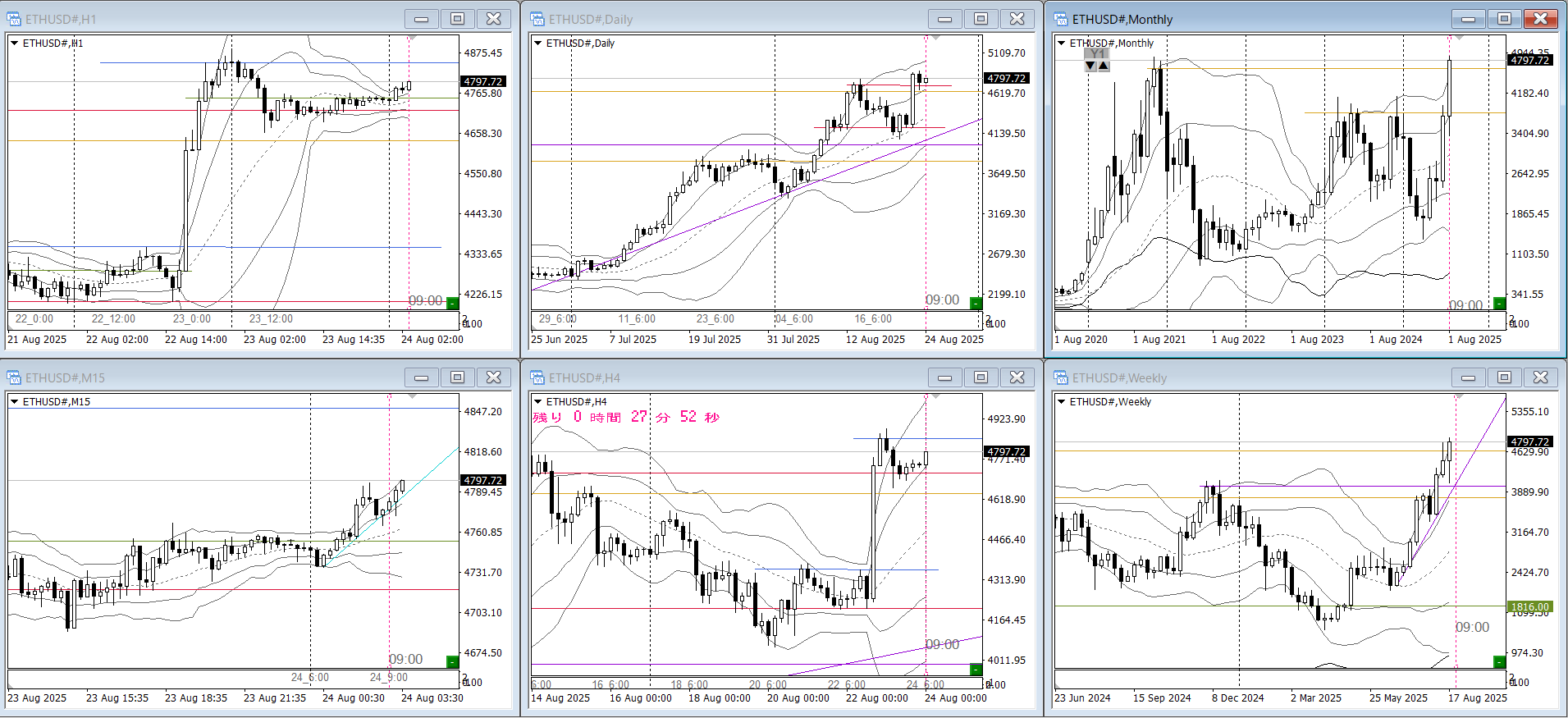The width and height of the screenshot is (1568, 718).
Task: Click the ETHUSD#,H4 window chart icon
Action: (x=537, y=377)
